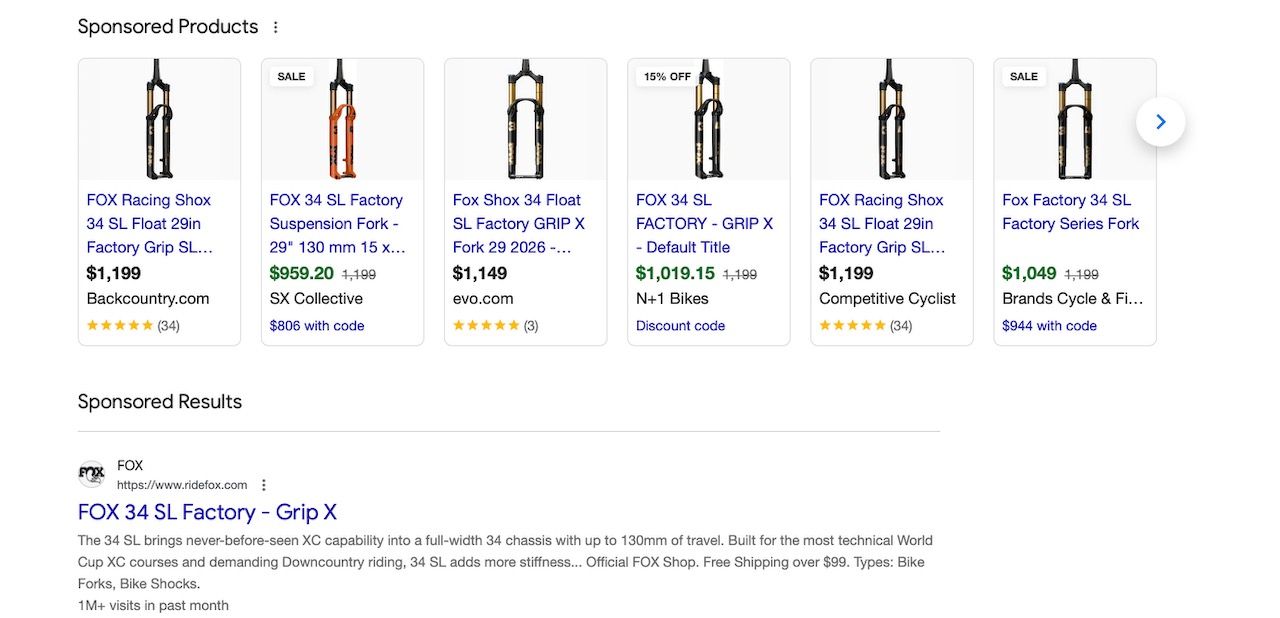Click the $944 with code link
The width and height of the screenshot is (1280, 618).
(1049, 326)
